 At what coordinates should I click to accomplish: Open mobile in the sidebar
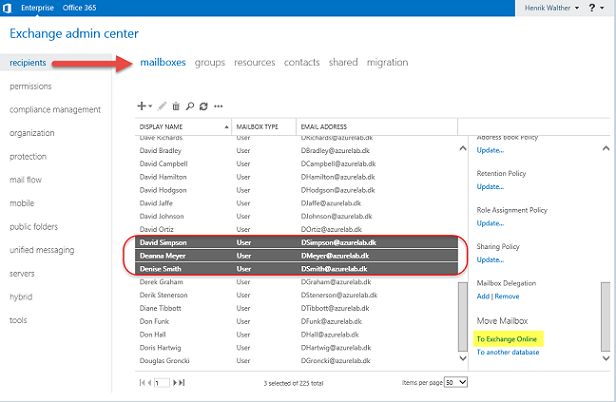pos(22,203)
